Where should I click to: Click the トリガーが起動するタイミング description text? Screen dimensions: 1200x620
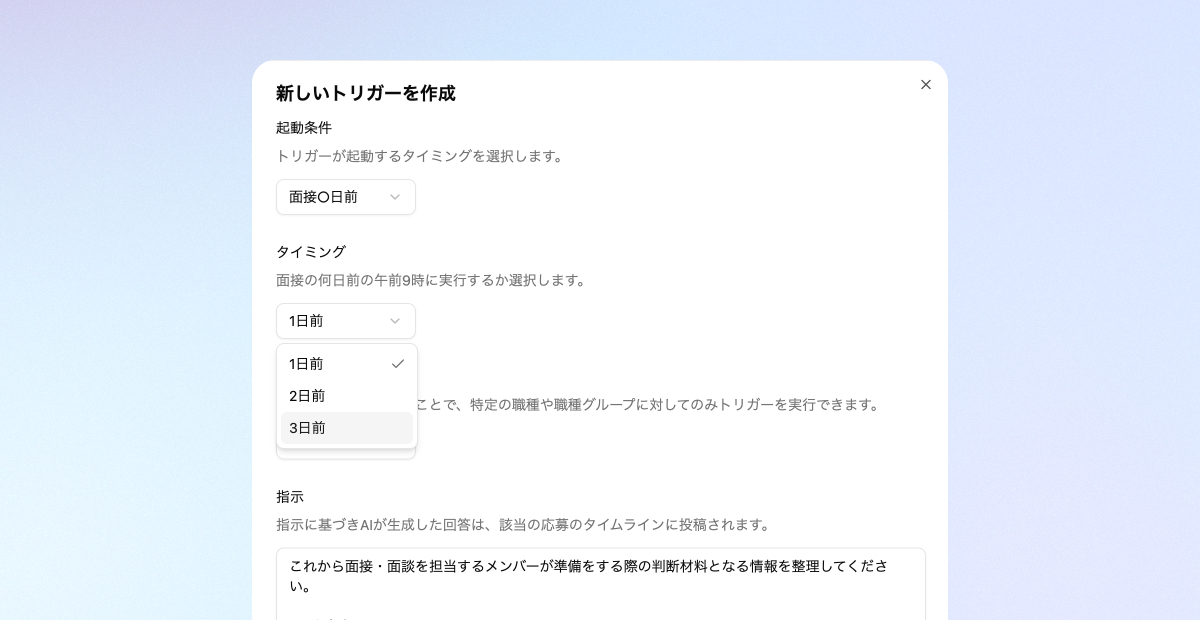tap(421, 156)
